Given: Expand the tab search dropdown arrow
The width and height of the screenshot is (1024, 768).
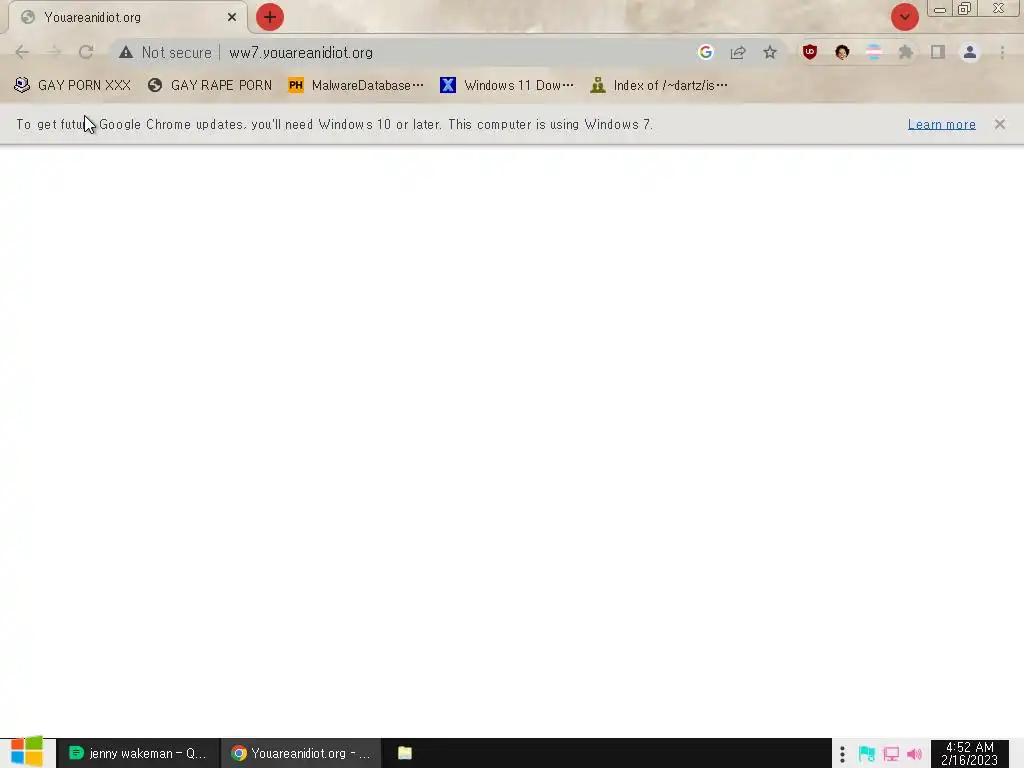Looking at the screenshot, I should click(904, 17).
